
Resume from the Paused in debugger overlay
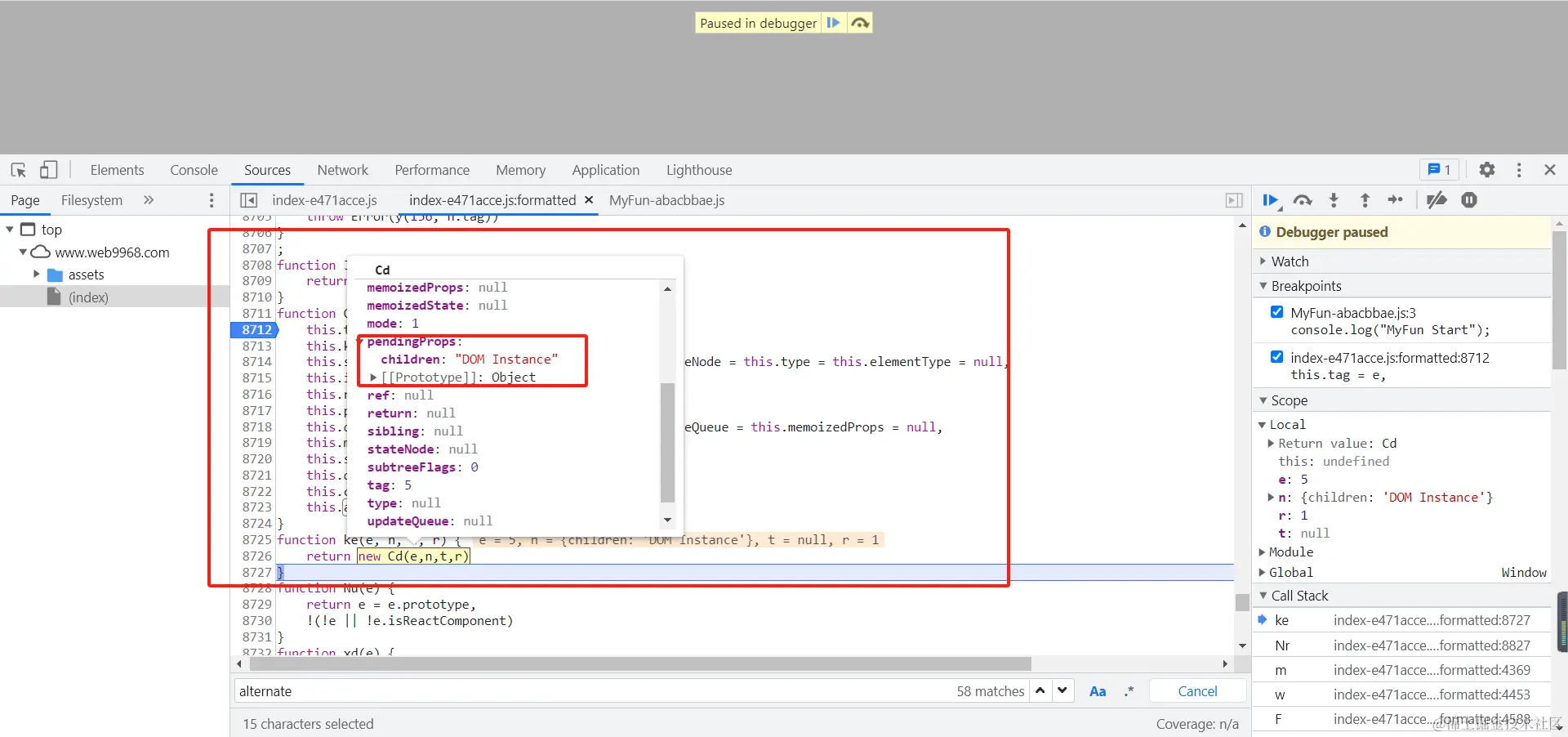(833, 23)
